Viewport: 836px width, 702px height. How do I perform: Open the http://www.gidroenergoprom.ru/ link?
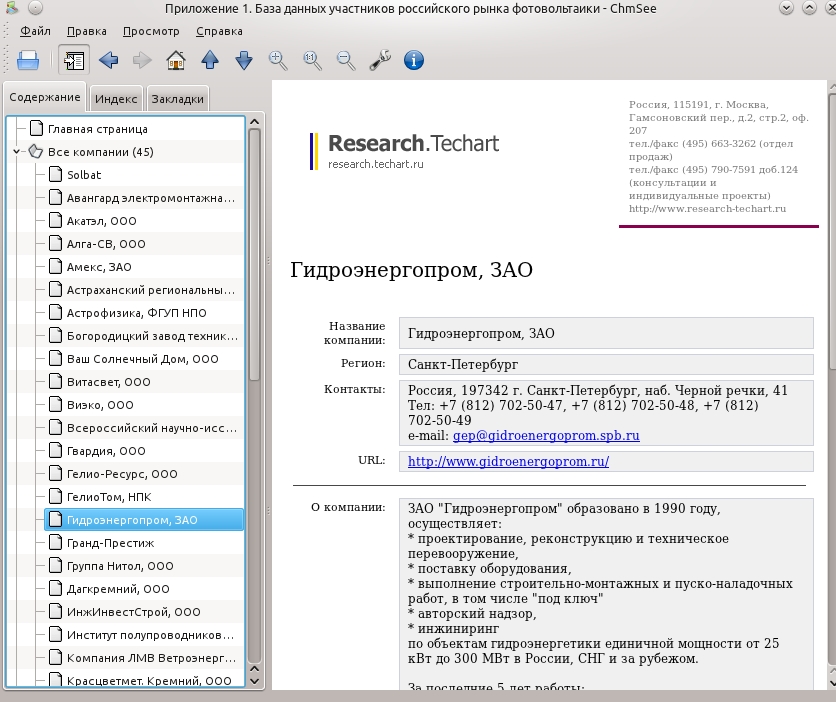point(508,461)
